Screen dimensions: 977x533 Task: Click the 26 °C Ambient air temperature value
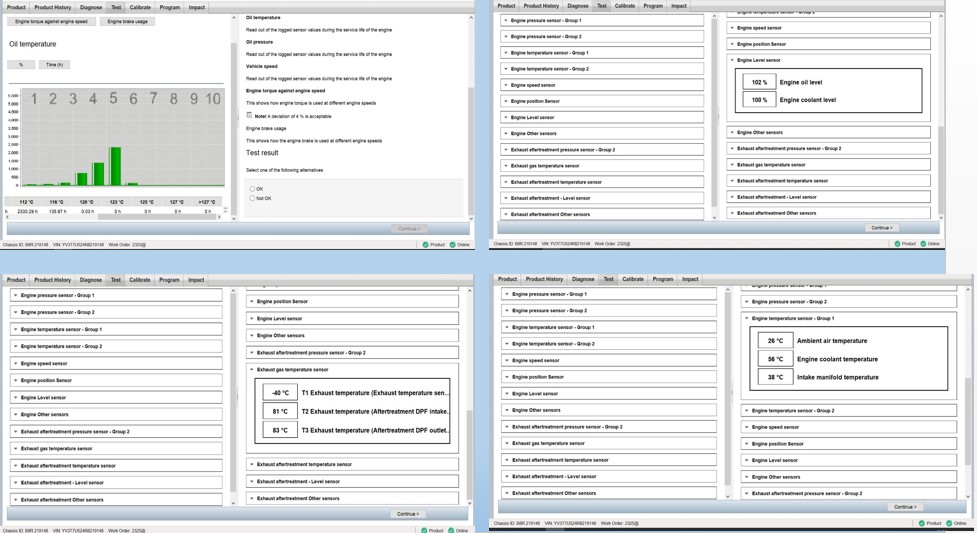pyautogui.click(x=775, y=340)
